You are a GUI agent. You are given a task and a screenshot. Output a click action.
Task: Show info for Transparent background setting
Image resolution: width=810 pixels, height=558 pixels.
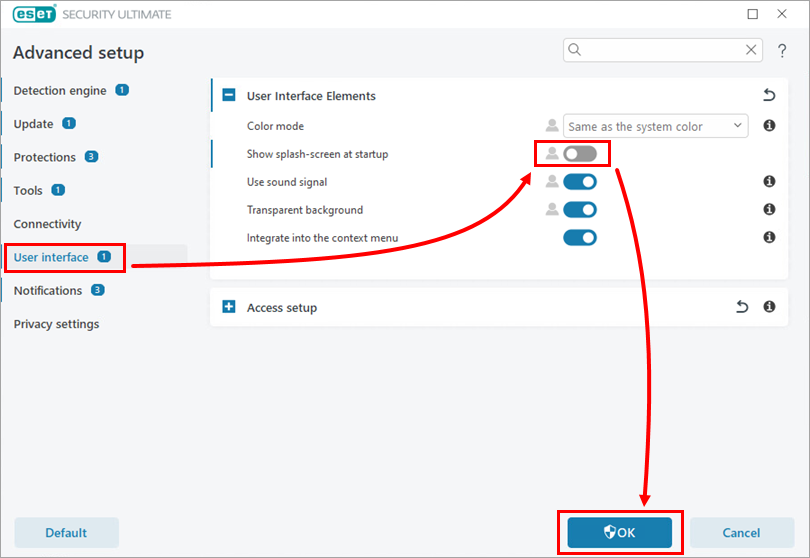click(x=769, y=210)
